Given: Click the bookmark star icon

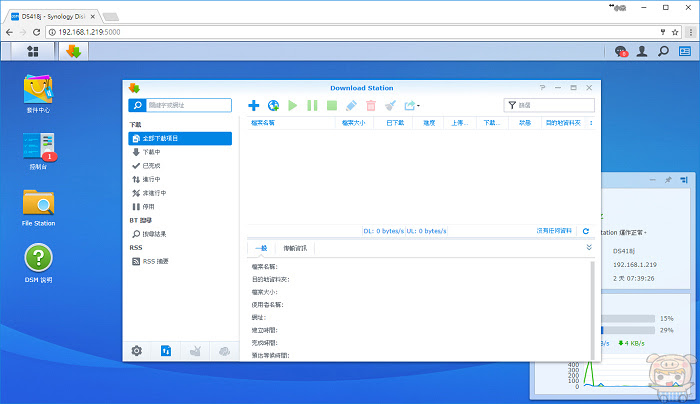Looking at the screenshot, I should (675, 32).
